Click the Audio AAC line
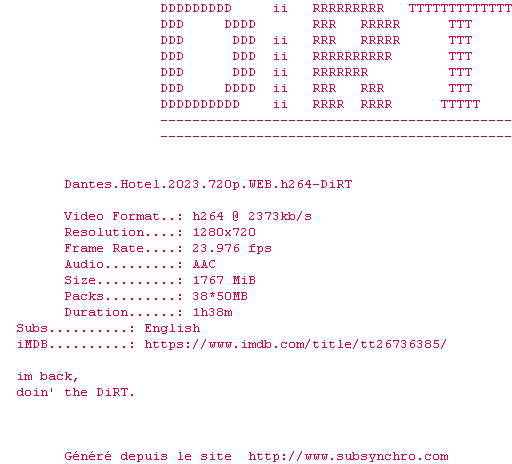This screenshot has height=464, width=512. 140,264
